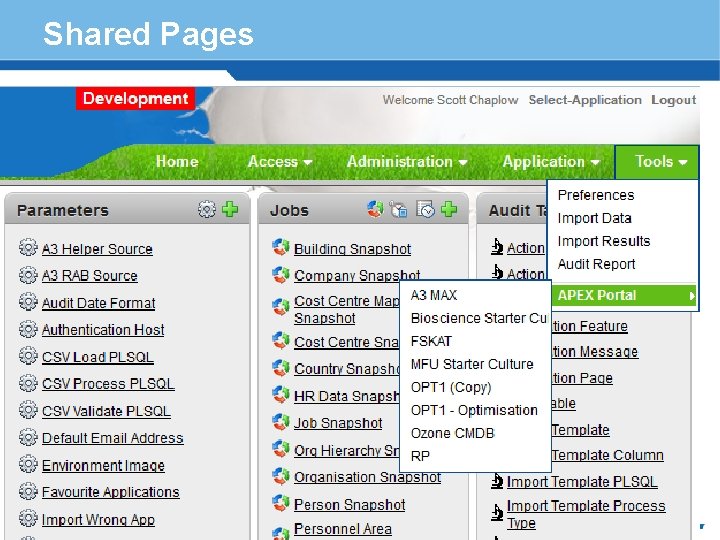
Task: Click the green plus icon in the Parameters header
Action: tap(230, 209)
